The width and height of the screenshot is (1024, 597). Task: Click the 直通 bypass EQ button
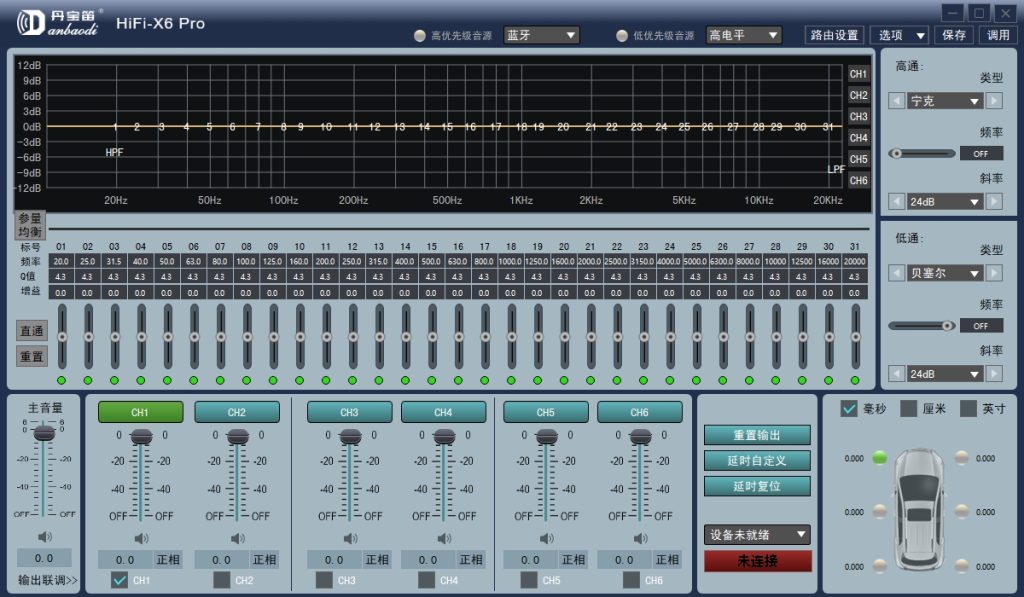point(31,331)
